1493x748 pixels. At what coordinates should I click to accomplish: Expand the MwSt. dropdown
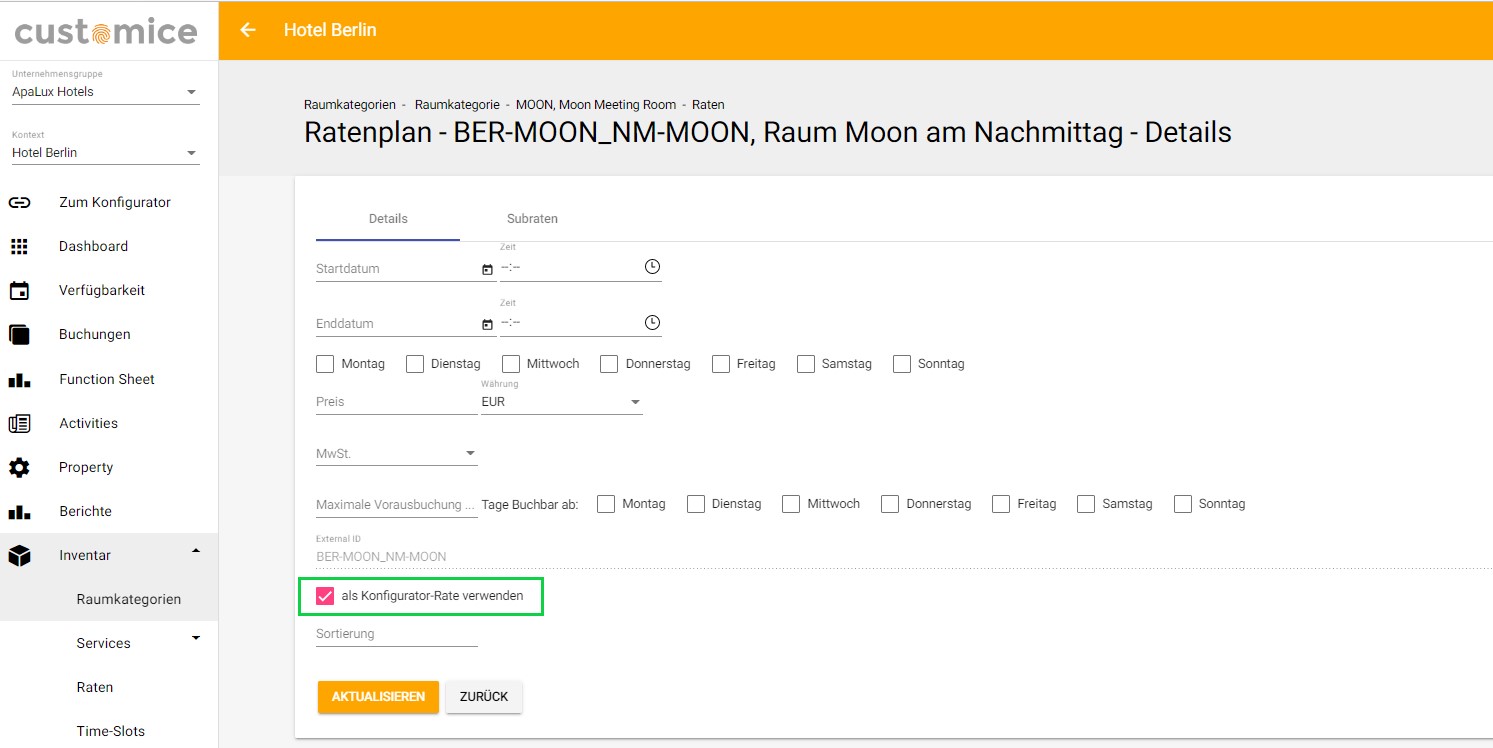pyautogui.click(x=397, y=454)
